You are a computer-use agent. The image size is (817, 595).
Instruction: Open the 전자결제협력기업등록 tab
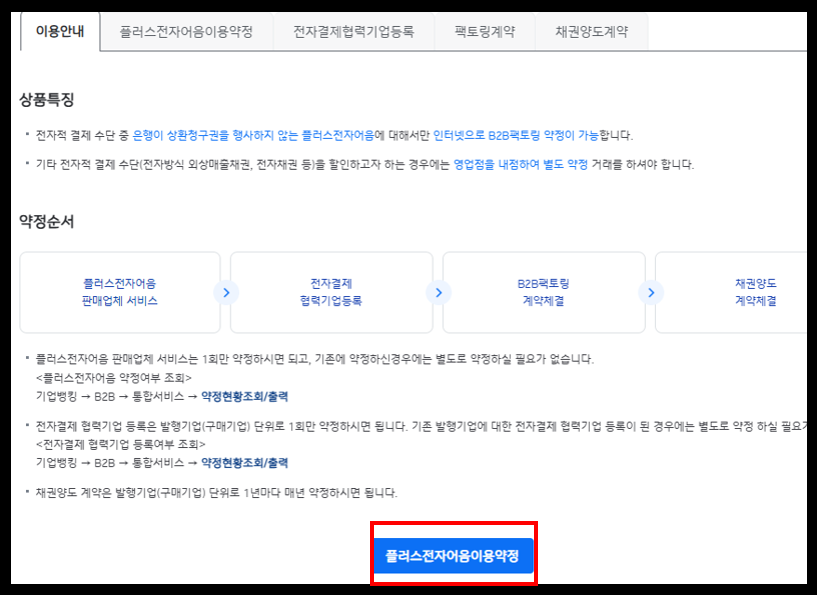353,32
